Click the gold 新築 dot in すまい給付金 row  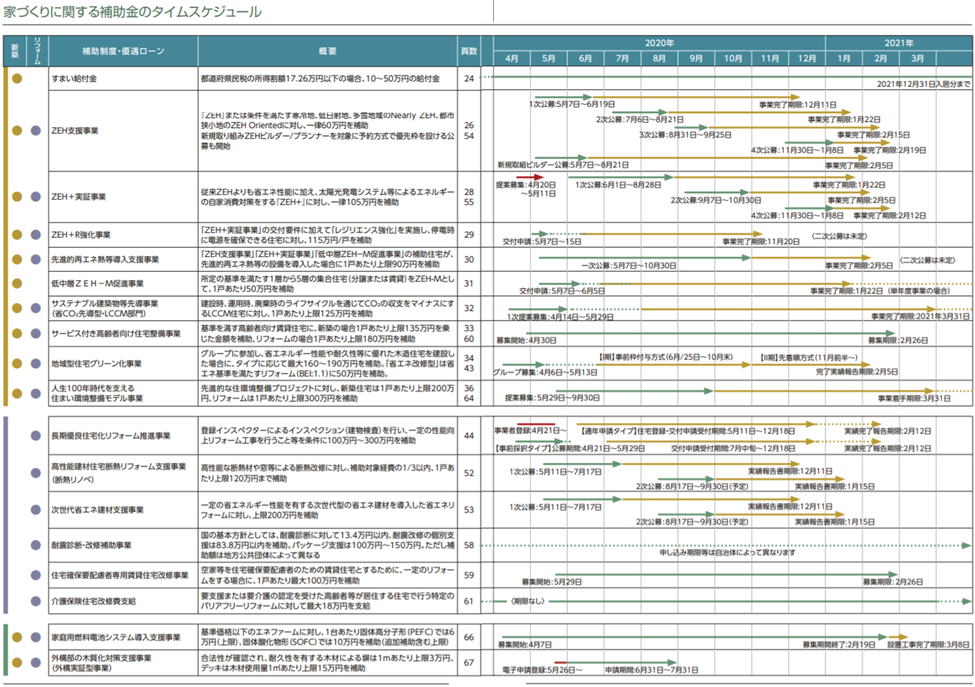pos(17,79)
